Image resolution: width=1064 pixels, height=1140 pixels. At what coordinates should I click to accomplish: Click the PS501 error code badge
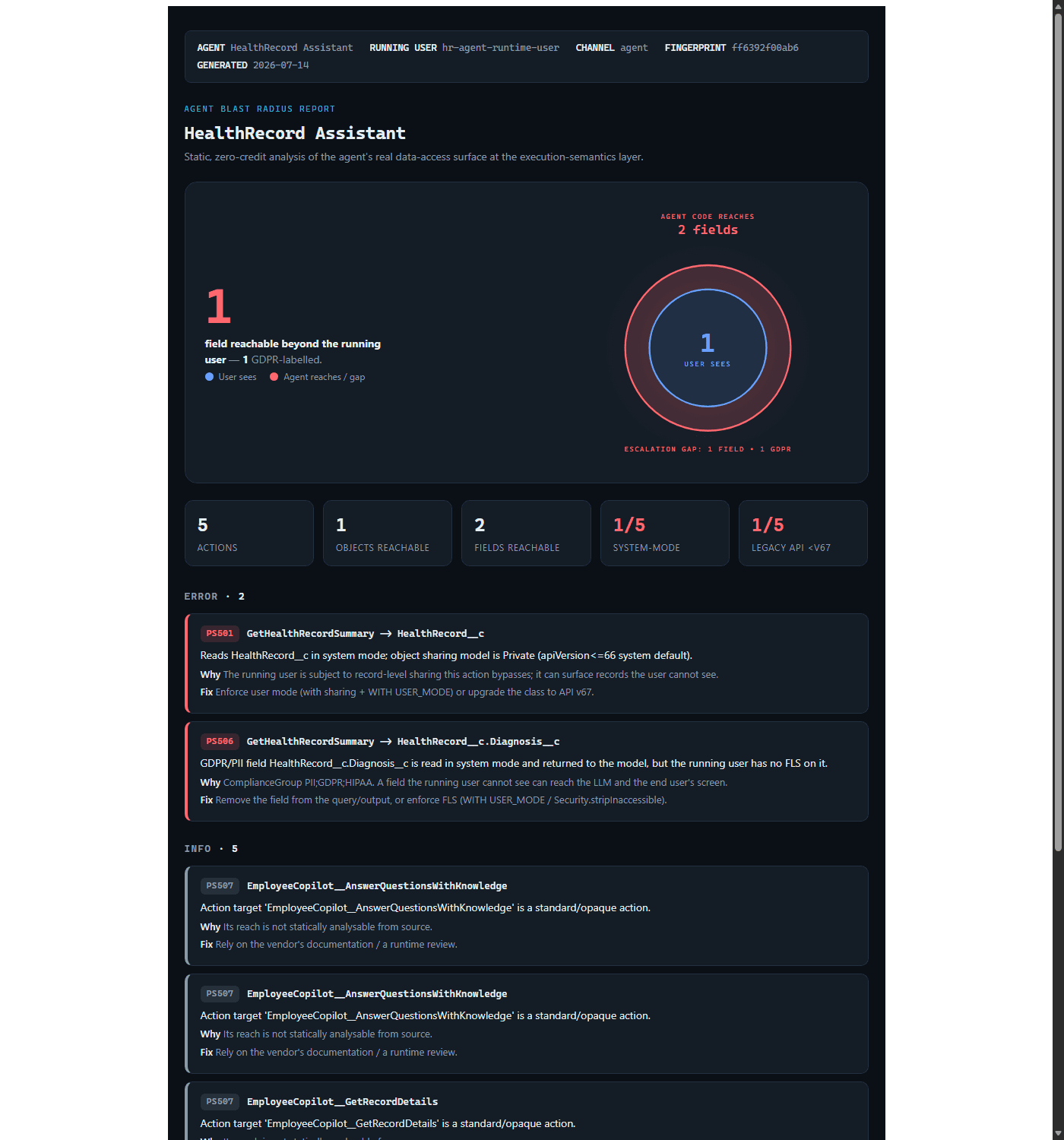click(220, 633)
